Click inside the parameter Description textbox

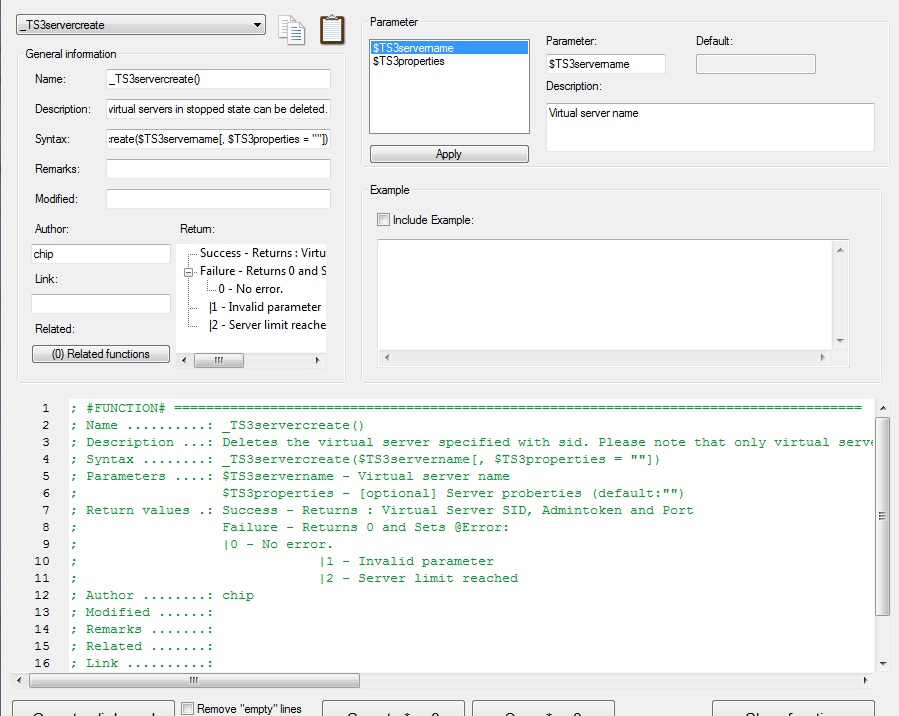710,127
